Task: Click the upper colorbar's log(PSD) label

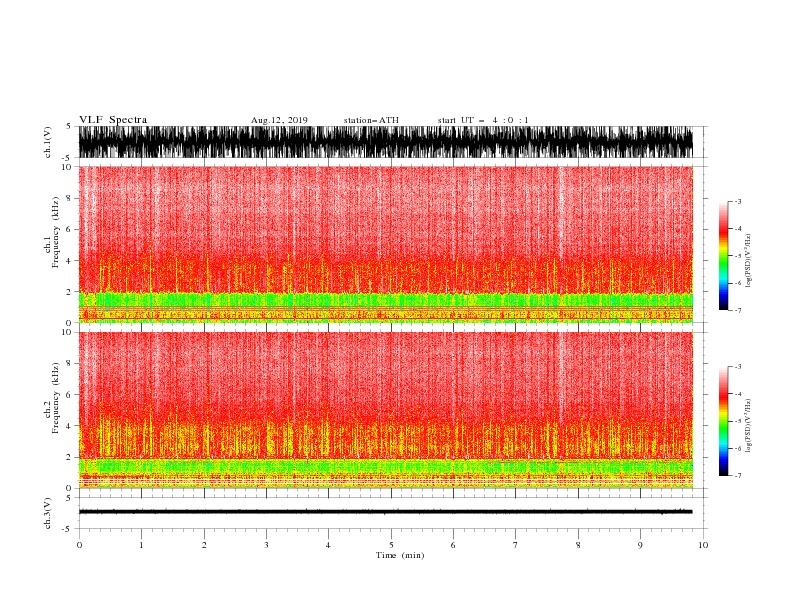Action: click(748, 261)
